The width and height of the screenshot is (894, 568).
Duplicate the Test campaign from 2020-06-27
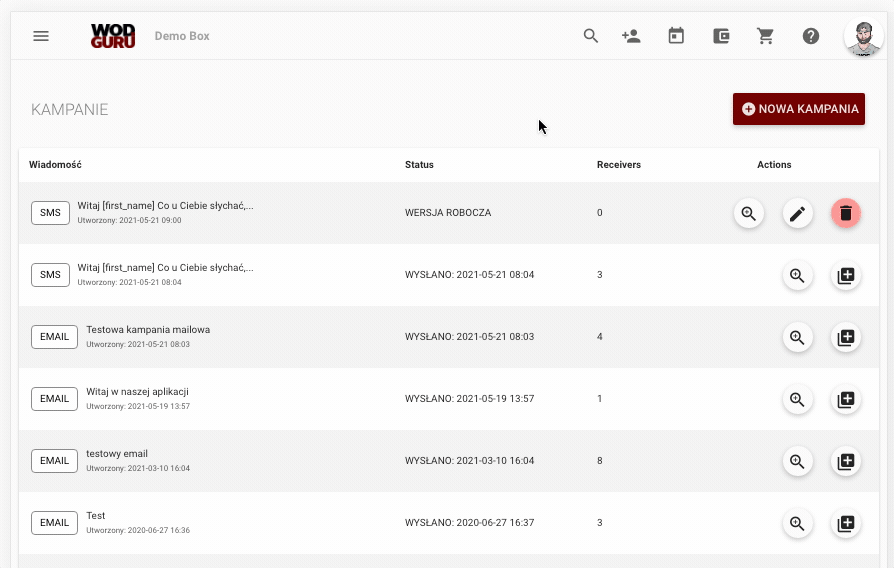(846, 524)
